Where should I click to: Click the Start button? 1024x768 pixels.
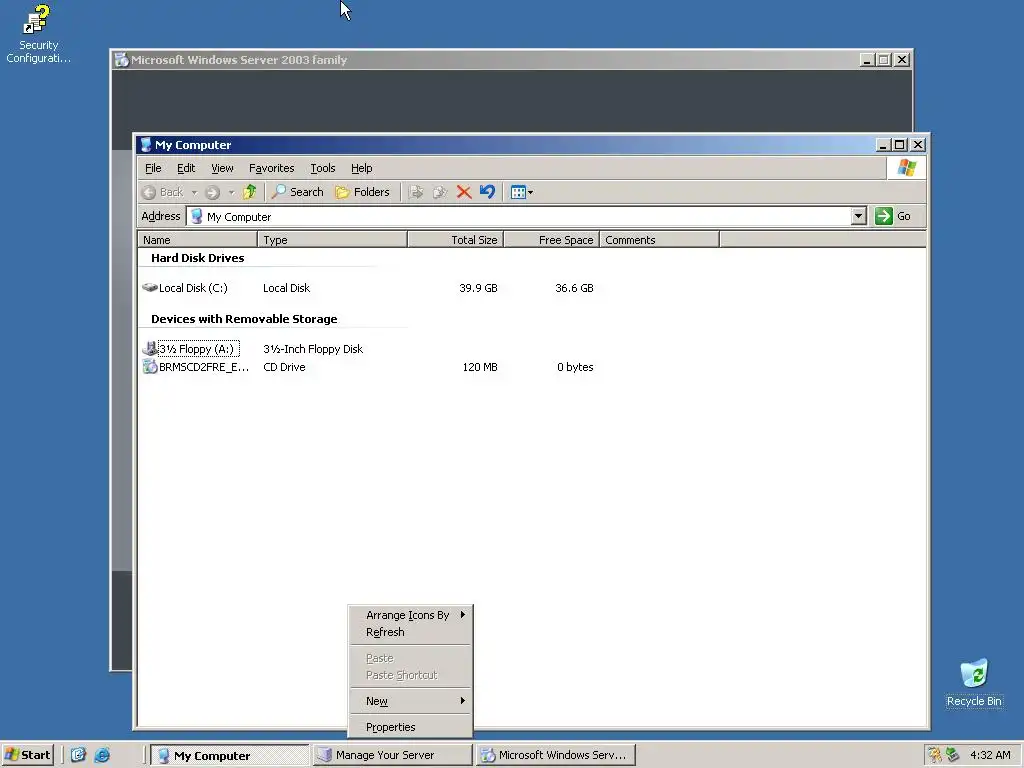click(x=27, y=755)
